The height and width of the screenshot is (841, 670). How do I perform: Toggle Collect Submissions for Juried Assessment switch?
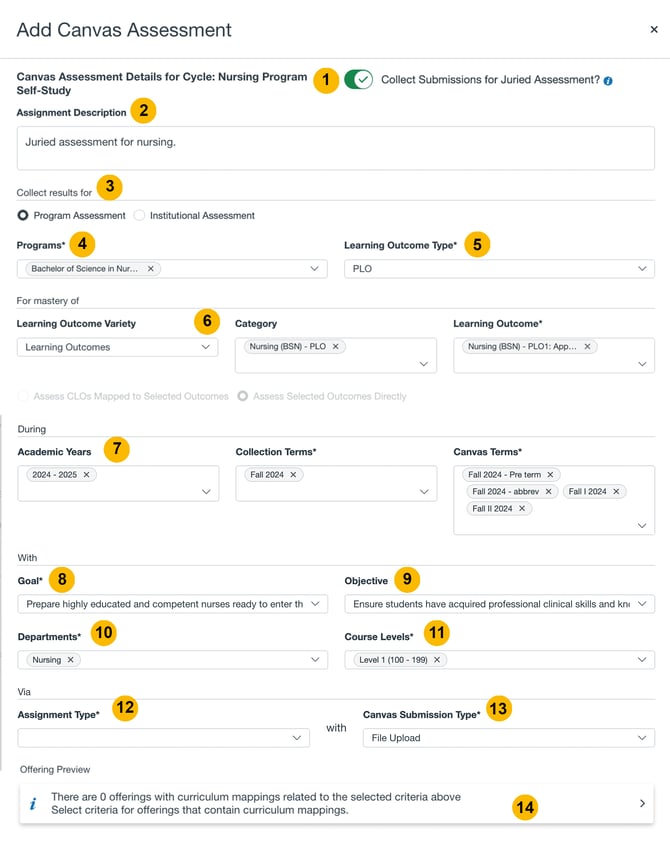(x=358, y=79)
